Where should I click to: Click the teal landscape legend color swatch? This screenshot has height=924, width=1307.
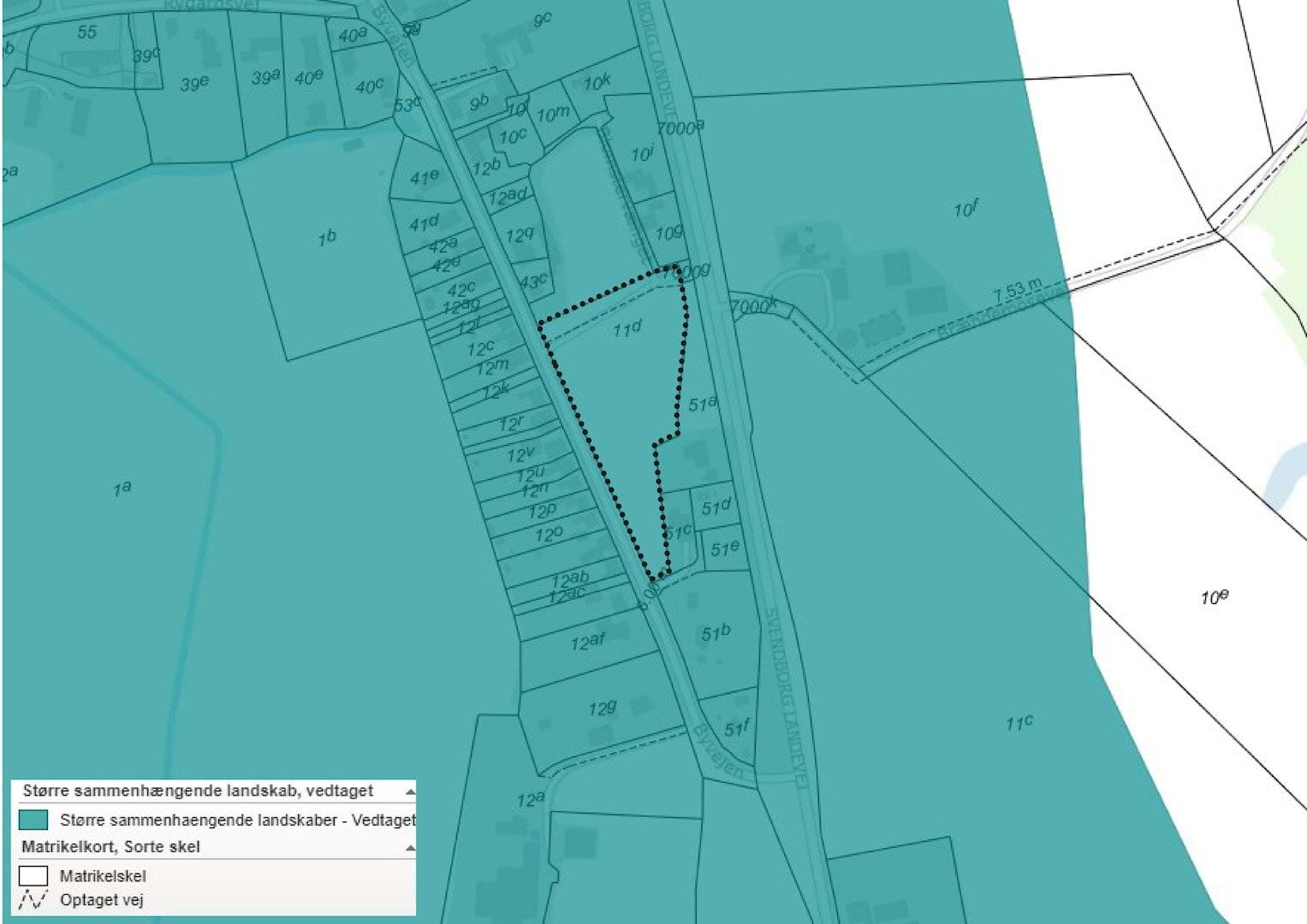(33, 820)
